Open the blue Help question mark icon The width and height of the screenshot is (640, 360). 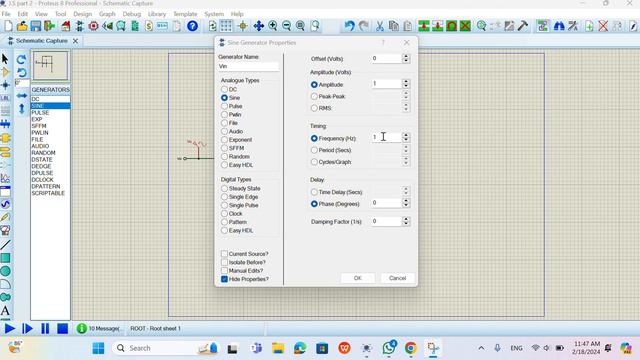pyautogui.click(x=192, y=26)
